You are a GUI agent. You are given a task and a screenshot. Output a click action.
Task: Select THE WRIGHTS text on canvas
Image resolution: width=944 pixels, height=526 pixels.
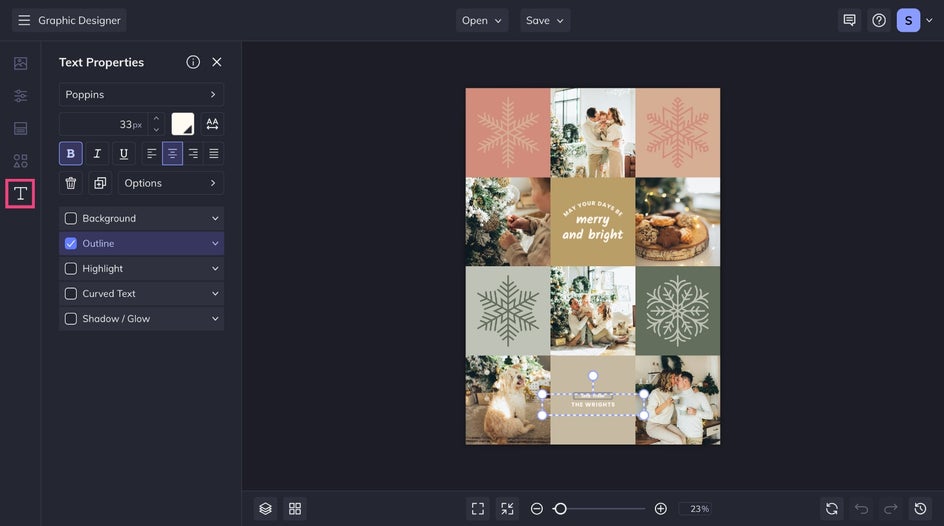(x=593, y=404)
